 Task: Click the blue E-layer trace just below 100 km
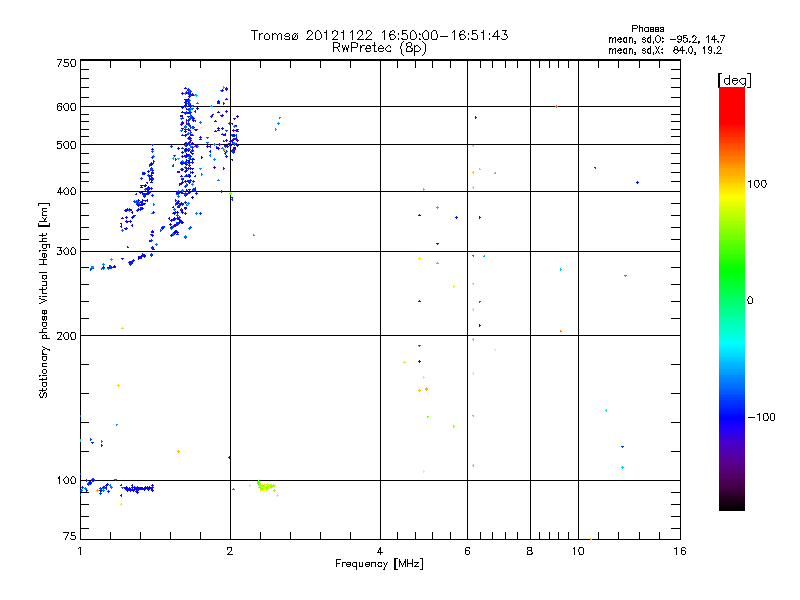pos(138,489)
